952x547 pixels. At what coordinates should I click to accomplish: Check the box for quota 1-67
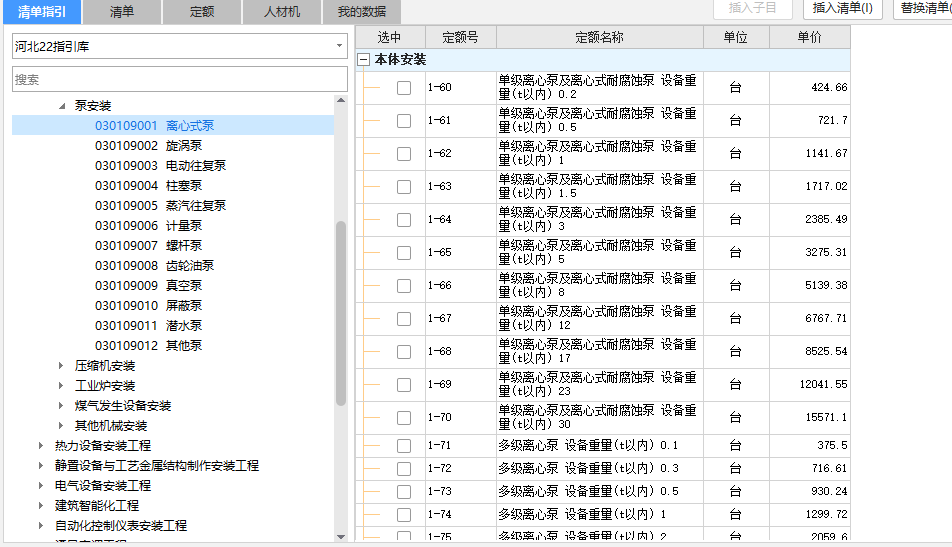click(404, 319)
